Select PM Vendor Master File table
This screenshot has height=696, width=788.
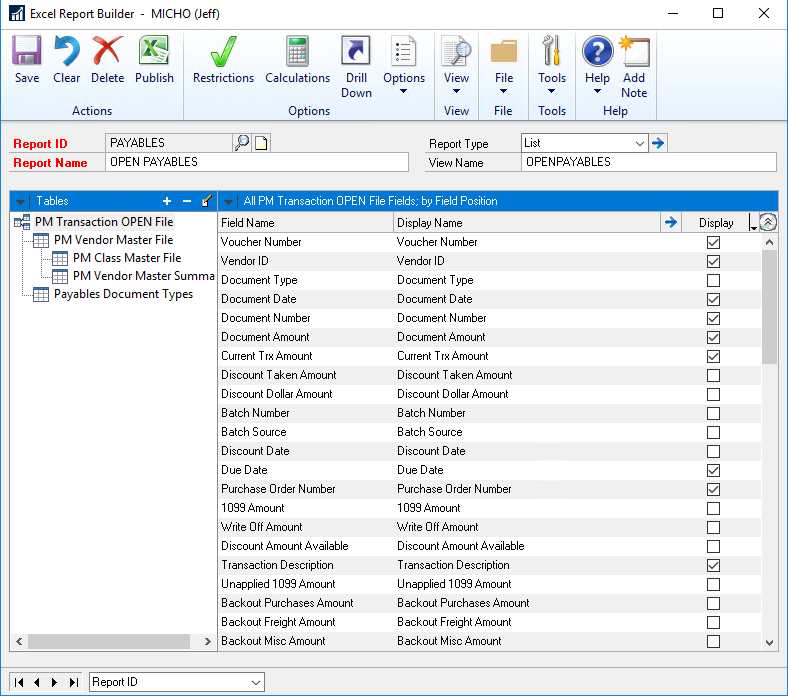(114, 240)
